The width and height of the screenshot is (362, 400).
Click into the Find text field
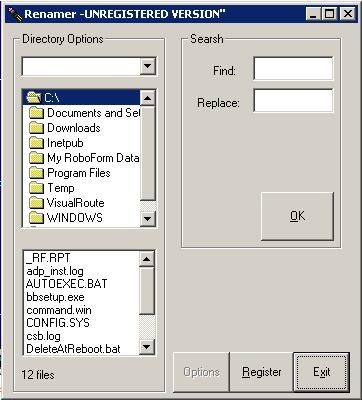pyautogui.click(x=293, y=69)
